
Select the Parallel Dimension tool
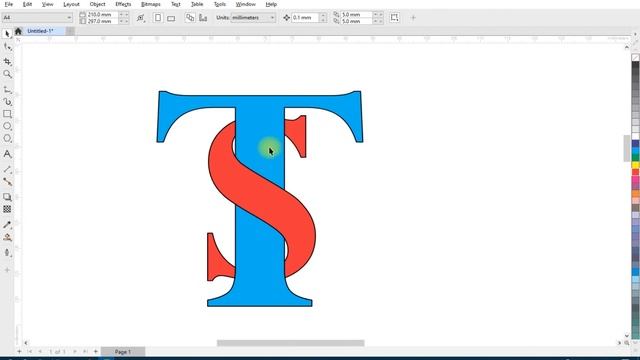[7, 169]
